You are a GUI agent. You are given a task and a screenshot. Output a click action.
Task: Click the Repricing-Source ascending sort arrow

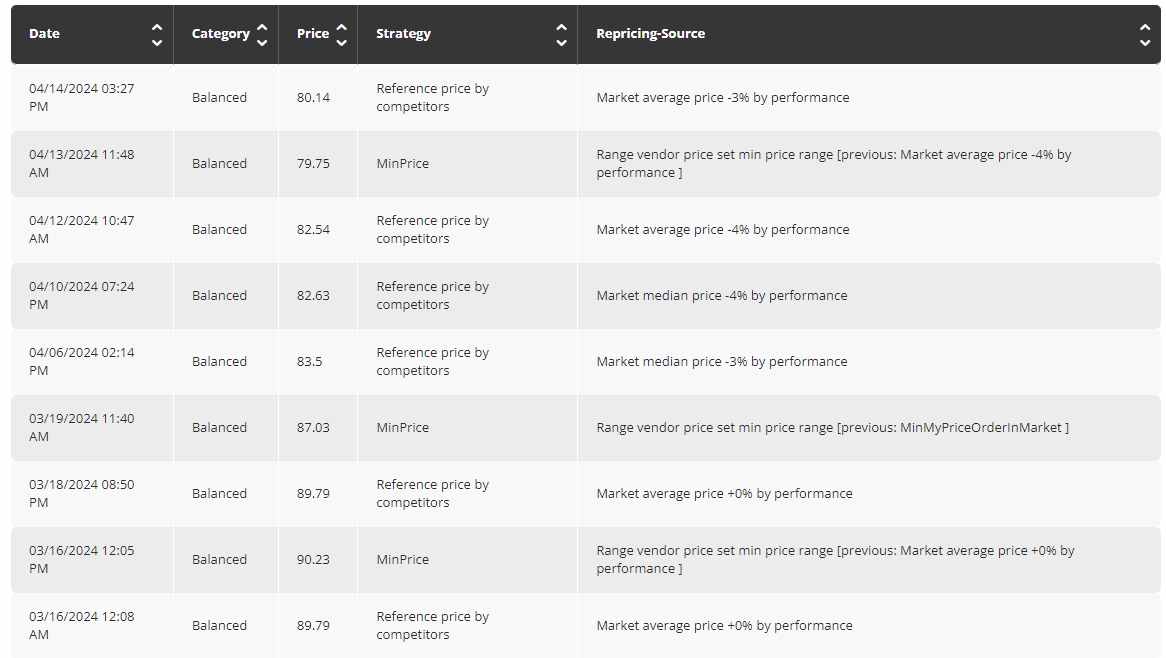click(1145, 28)
